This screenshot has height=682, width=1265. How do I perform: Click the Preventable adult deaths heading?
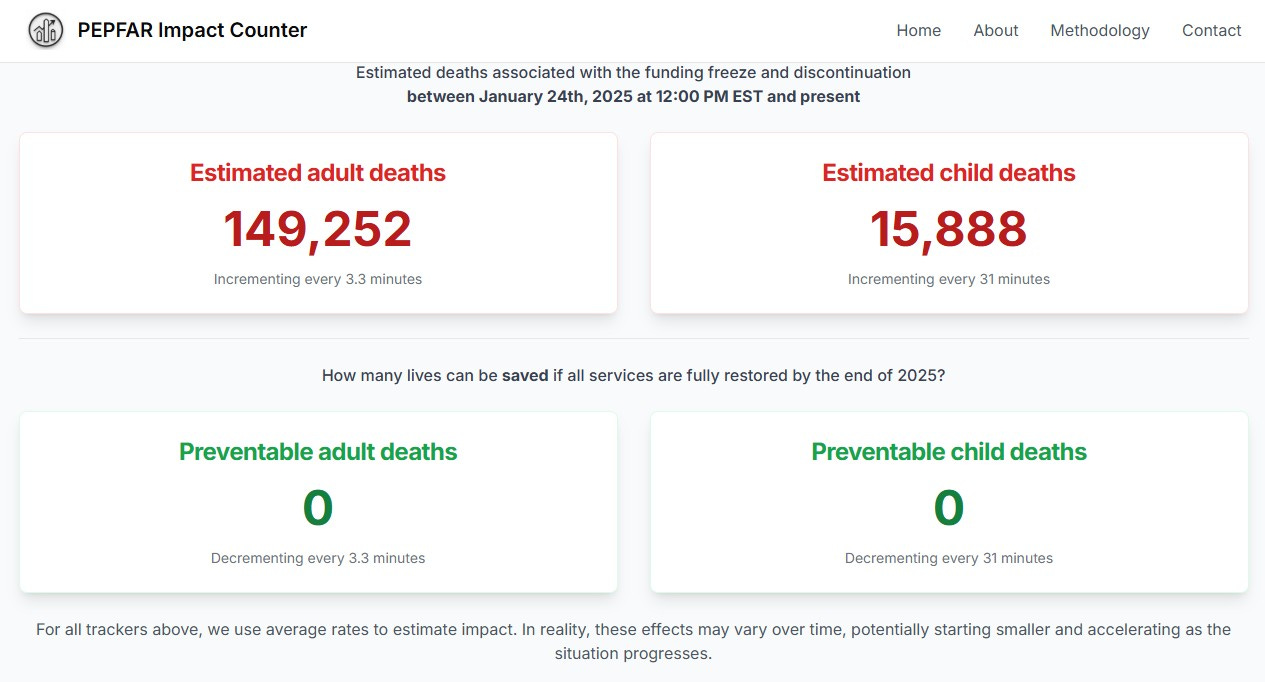pyautogui.click(x=318, y=452)
